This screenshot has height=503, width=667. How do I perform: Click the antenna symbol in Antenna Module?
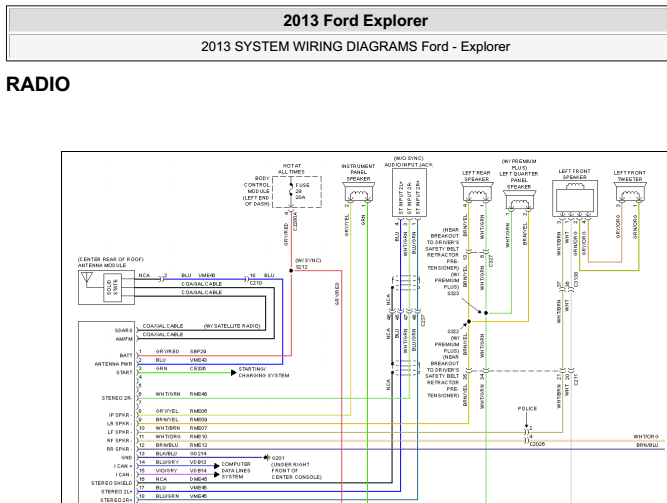[87, 279]
